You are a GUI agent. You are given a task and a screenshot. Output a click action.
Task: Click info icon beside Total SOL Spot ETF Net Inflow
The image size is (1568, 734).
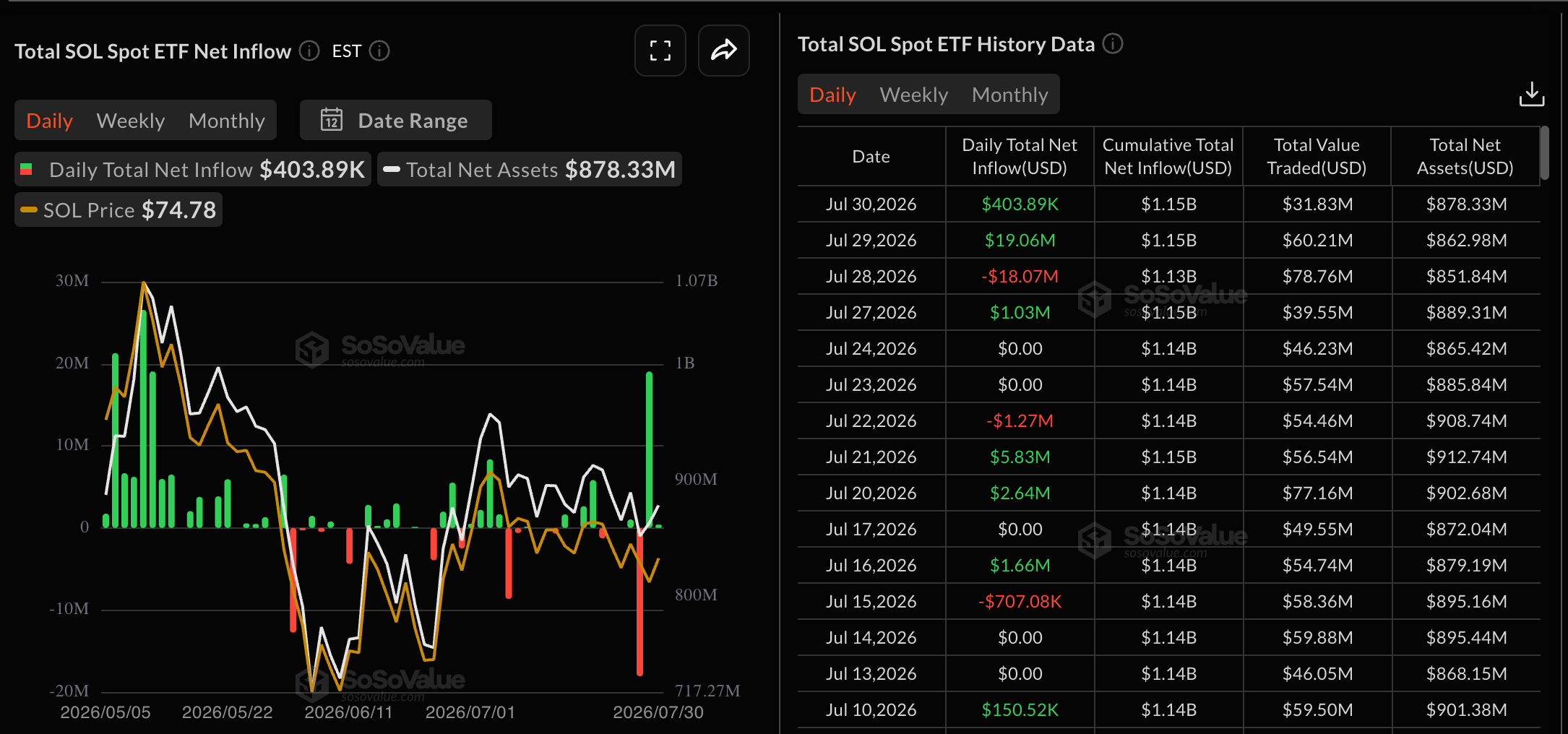(x=309, y=51)
